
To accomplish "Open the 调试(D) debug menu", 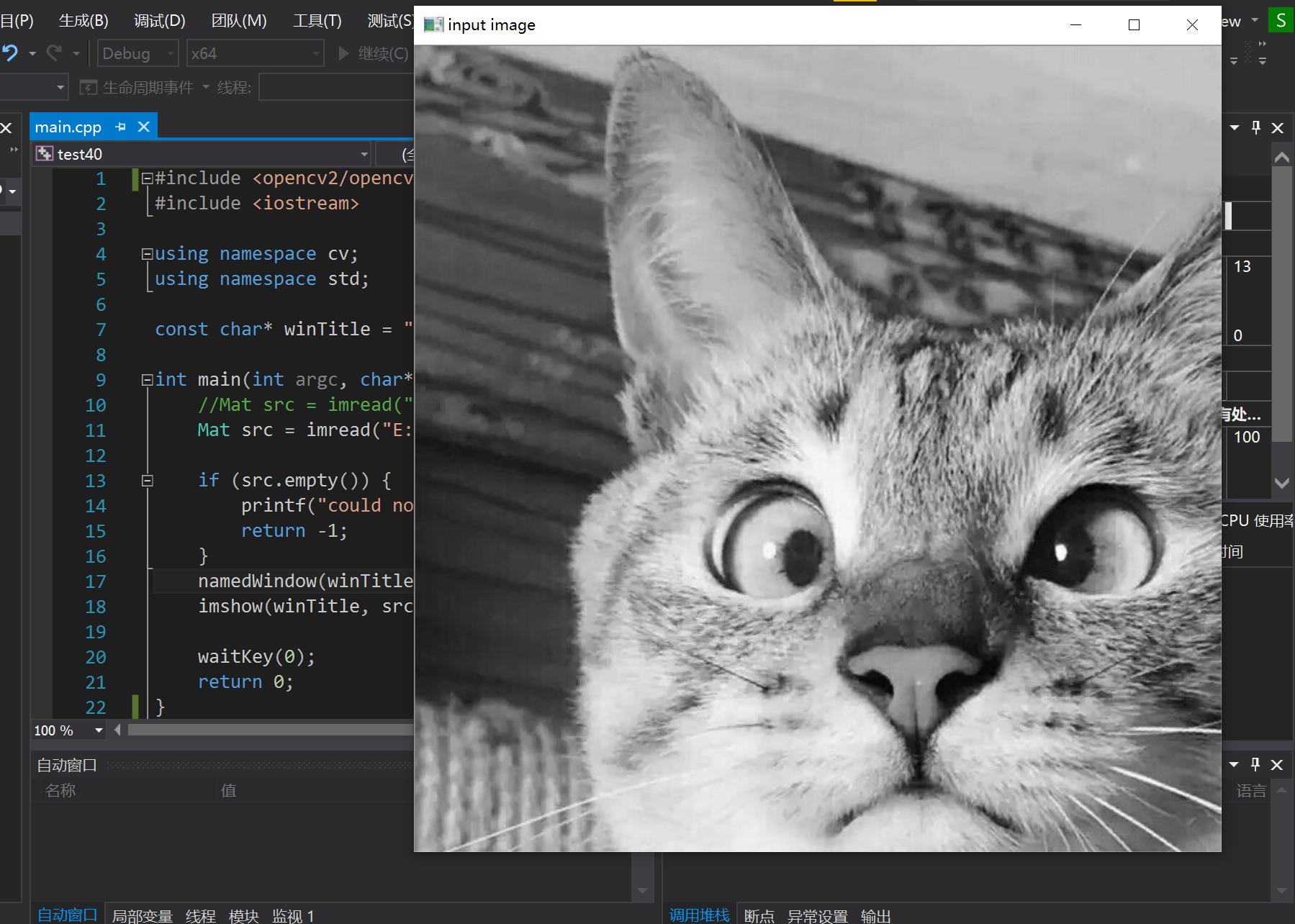I will [160, 21].
